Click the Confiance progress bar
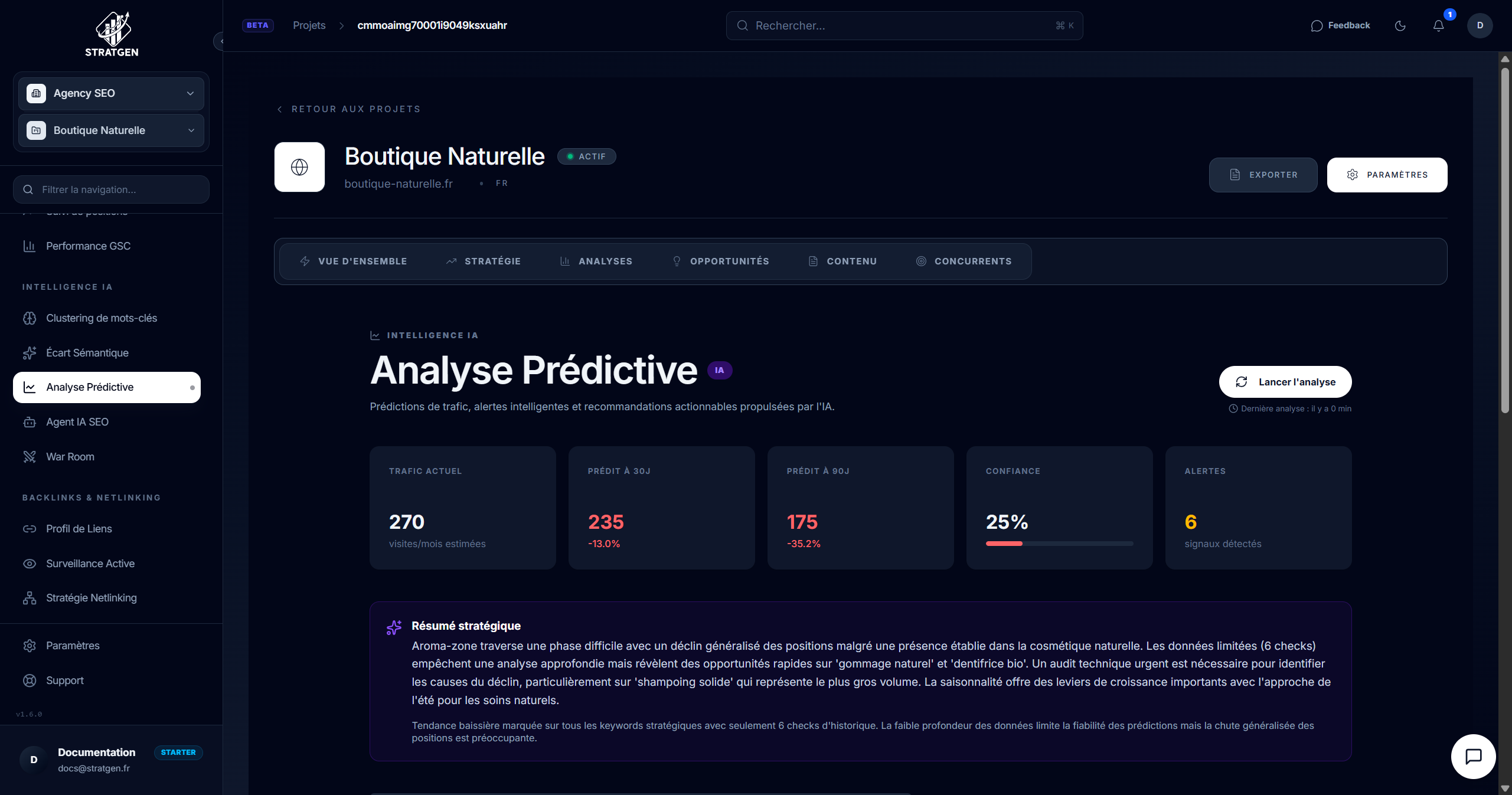1512x795 pixels. 1059,544
